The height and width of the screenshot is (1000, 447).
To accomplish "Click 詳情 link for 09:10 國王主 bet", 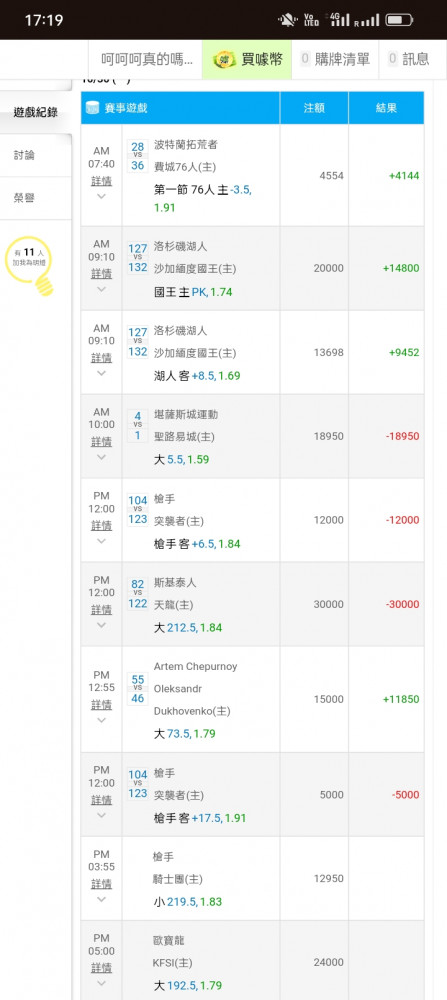I will 101,274.
